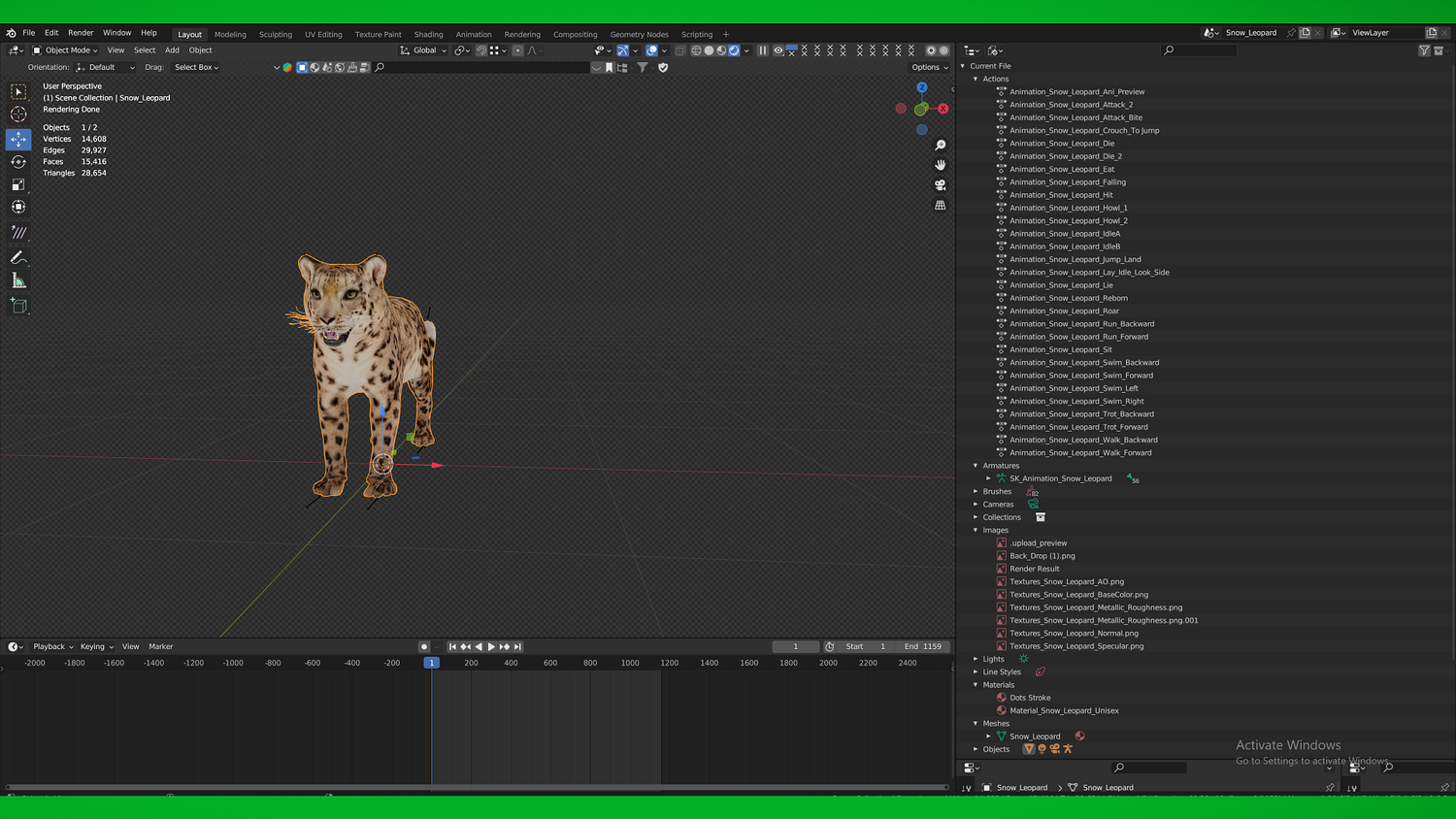Select the Select Box tool in the toolbar
This screenshot has width=1456, height=819.
point(18,91)
